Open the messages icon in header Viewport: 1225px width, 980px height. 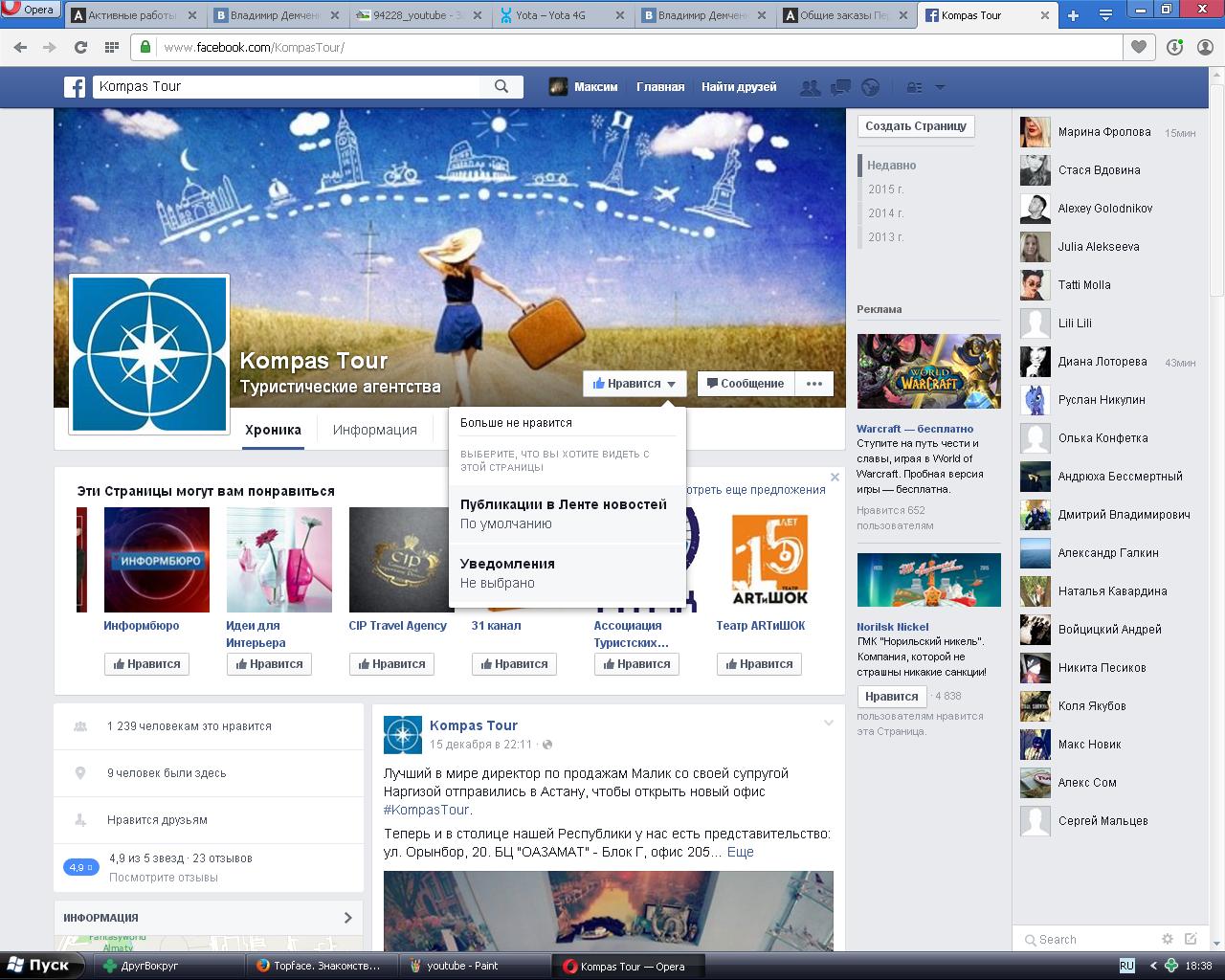click(840, 87)
